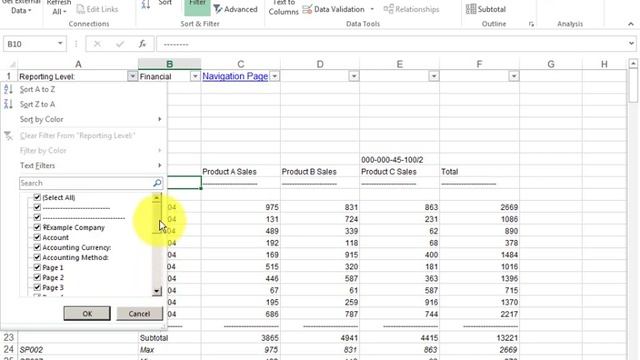Click the Relationships icon
The height and width of the screenshot is (360, 640).
pyautogui.click(x=388, y=9)
